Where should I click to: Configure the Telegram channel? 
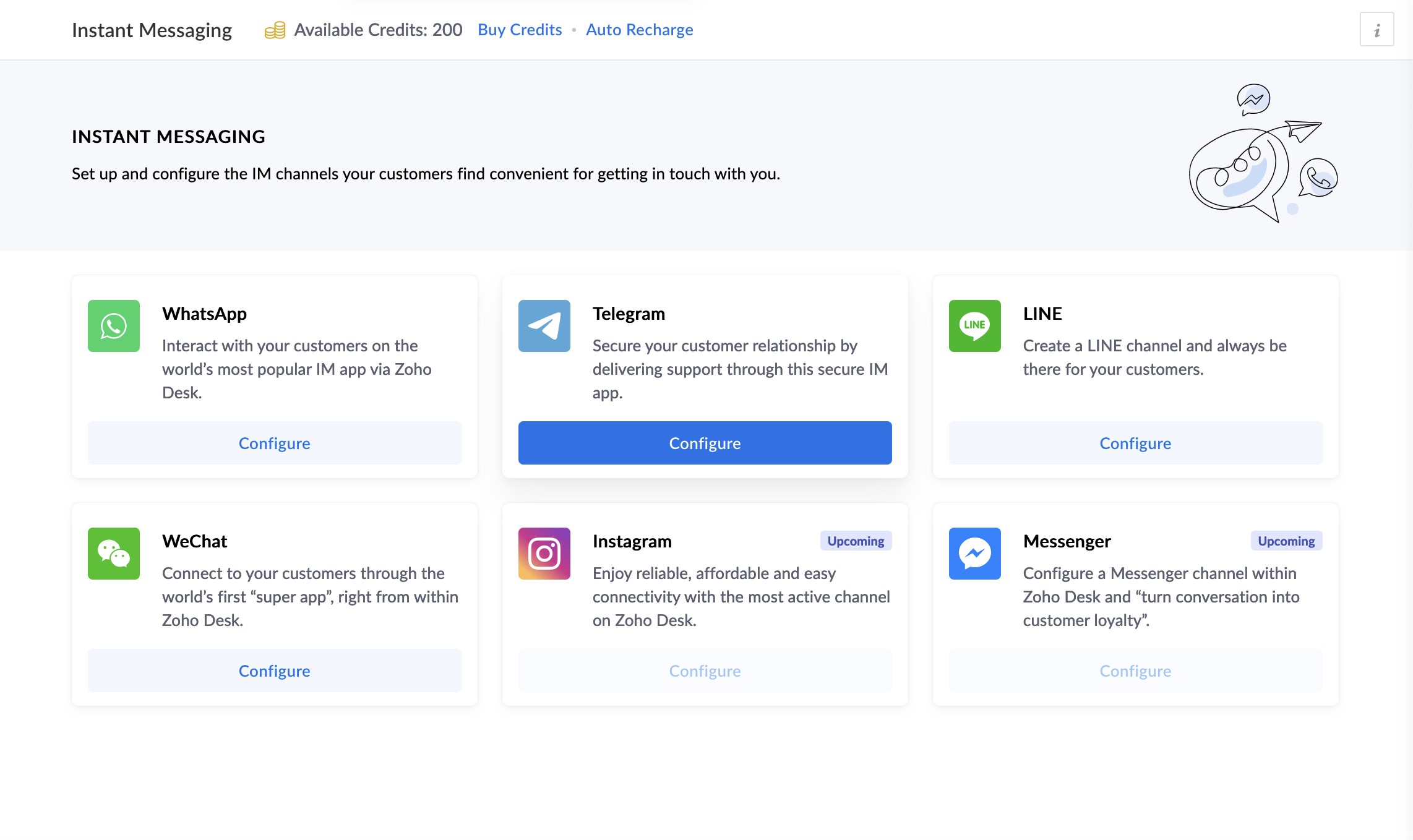[705, 443]
